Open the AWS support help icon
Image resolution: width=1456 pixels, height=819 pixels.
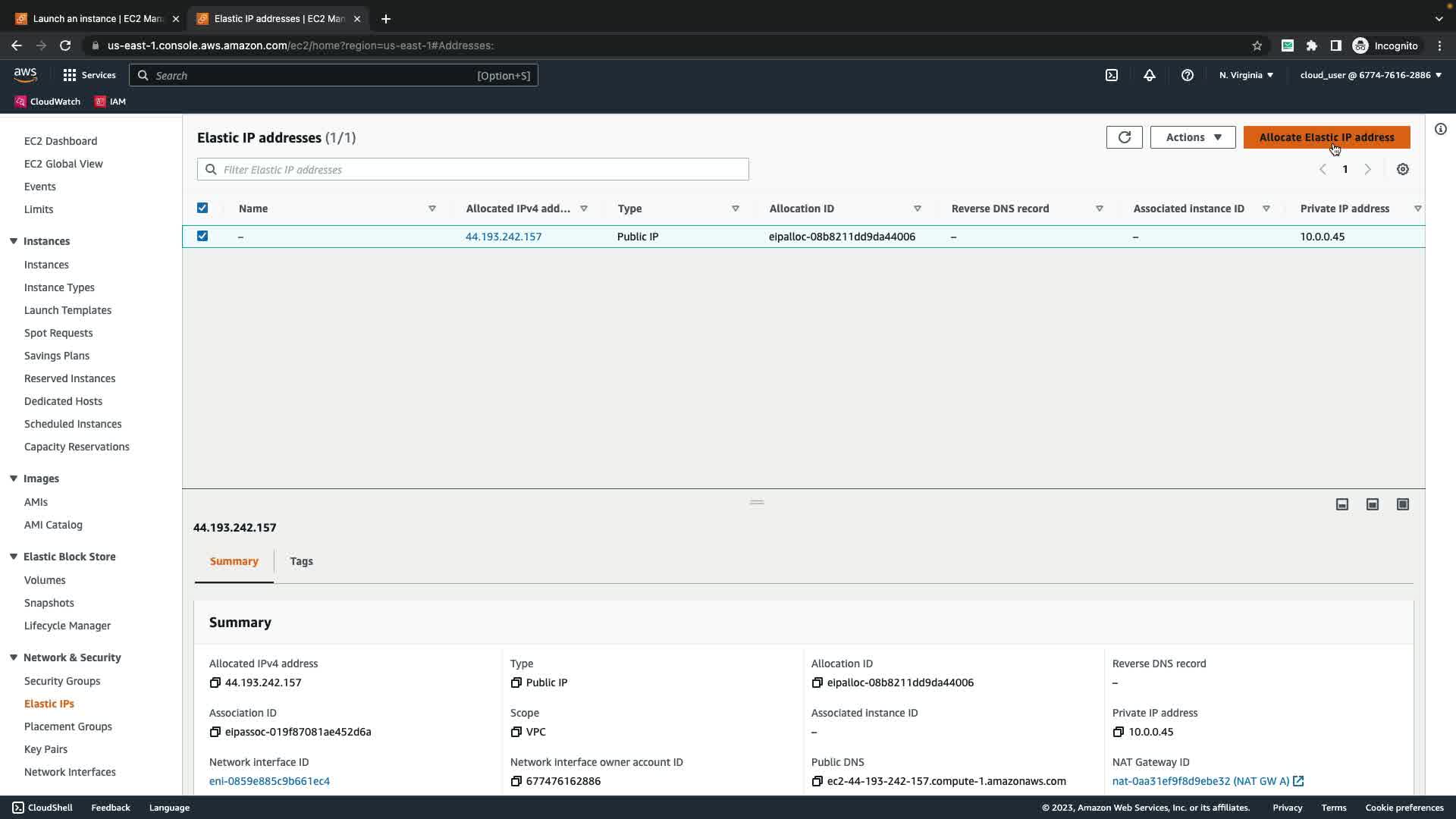1188,75
